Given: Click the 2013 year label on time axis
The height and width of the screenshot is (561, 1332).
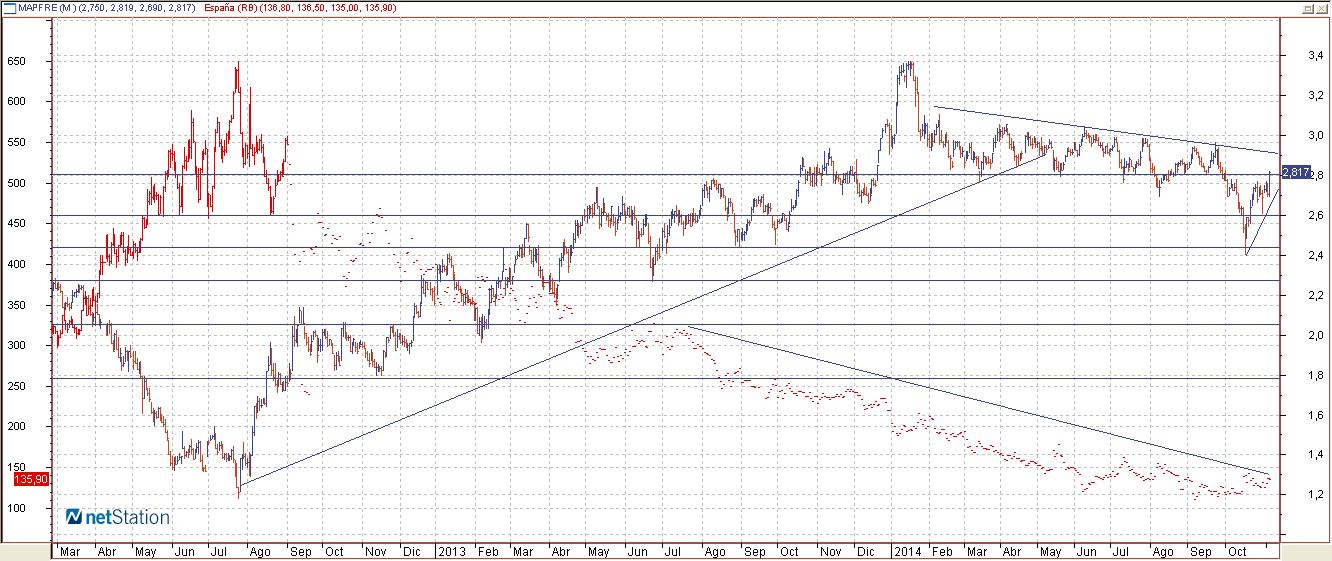Looking at the screenshot, I should coord(451,551).
